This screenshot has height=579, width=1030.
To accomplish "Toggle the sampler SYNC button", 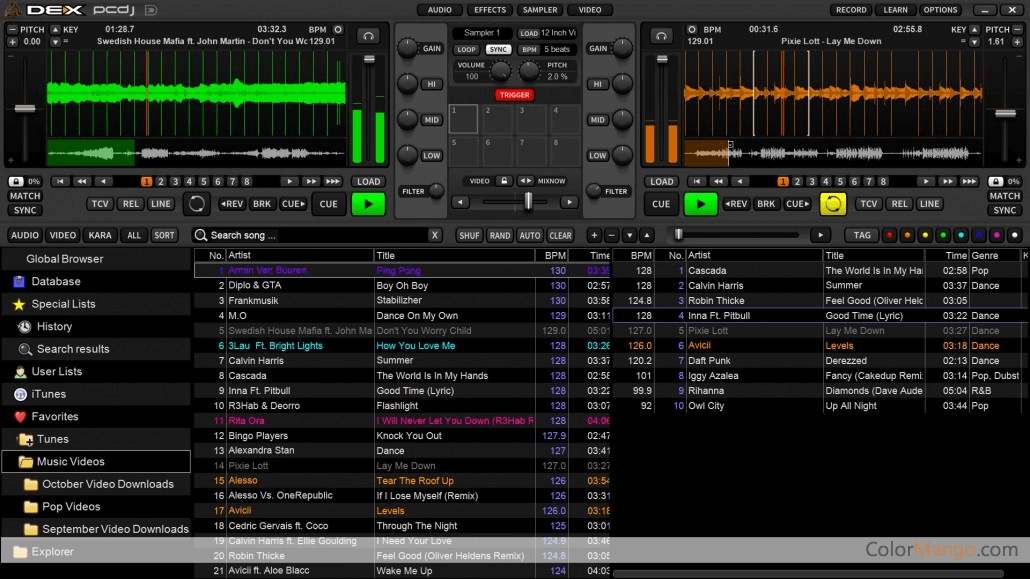I will point(498,49).
